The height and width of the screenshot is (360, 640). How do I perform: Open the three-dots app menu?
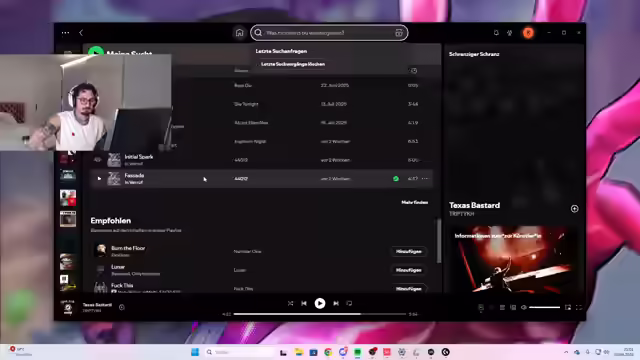[65, 33]
